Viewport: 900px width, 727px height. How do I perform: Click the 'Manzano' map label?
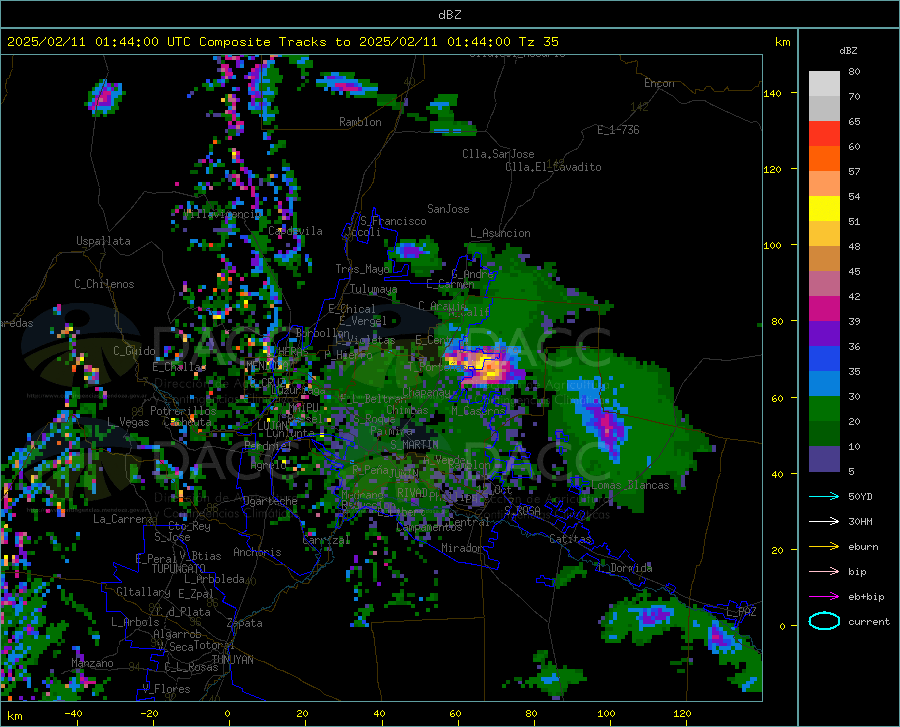coord(92,663)
